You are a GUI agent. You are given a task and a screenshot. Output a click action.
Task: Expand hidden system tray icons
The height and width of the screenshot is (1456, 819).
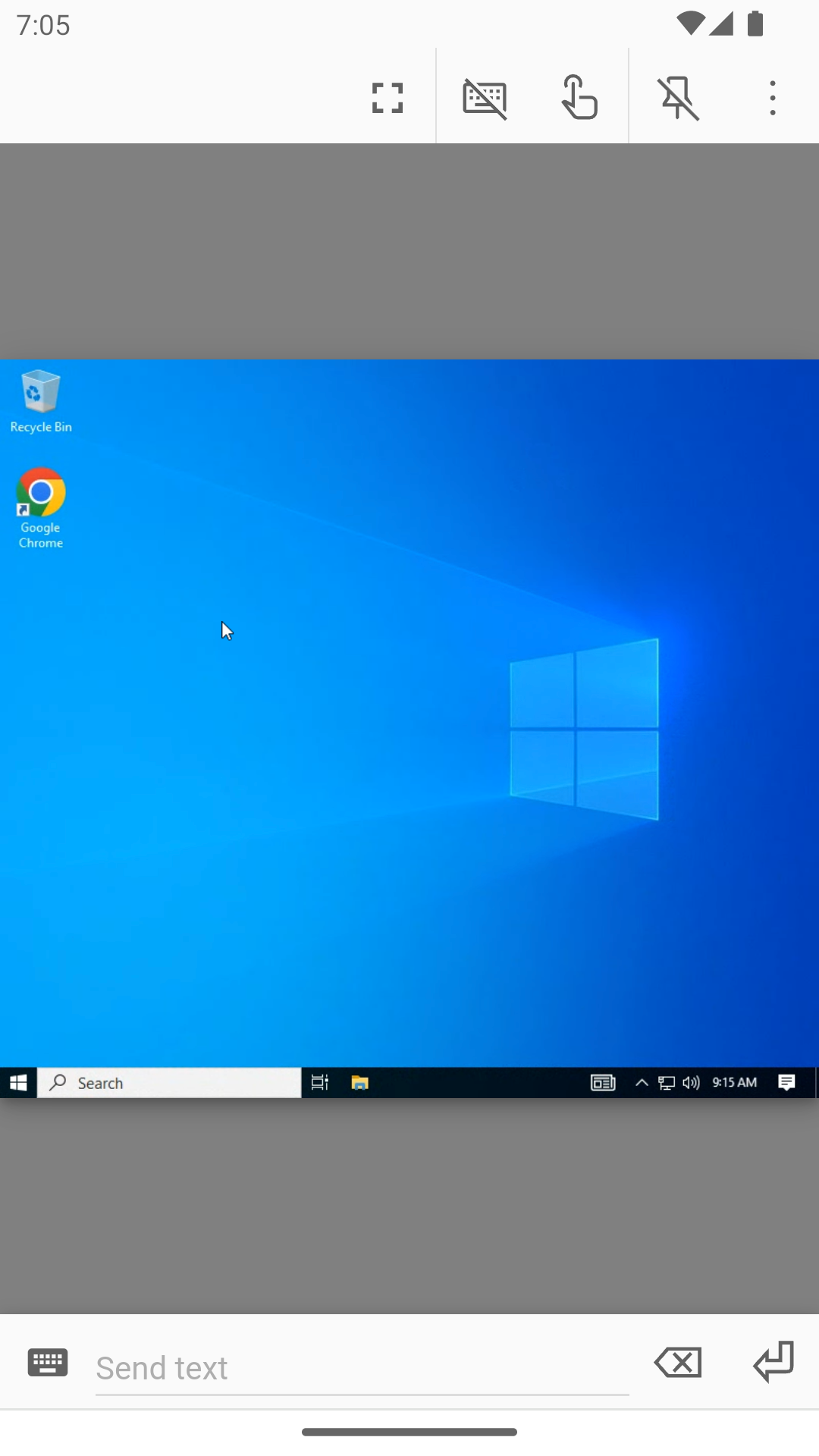tap(642, 1083)
